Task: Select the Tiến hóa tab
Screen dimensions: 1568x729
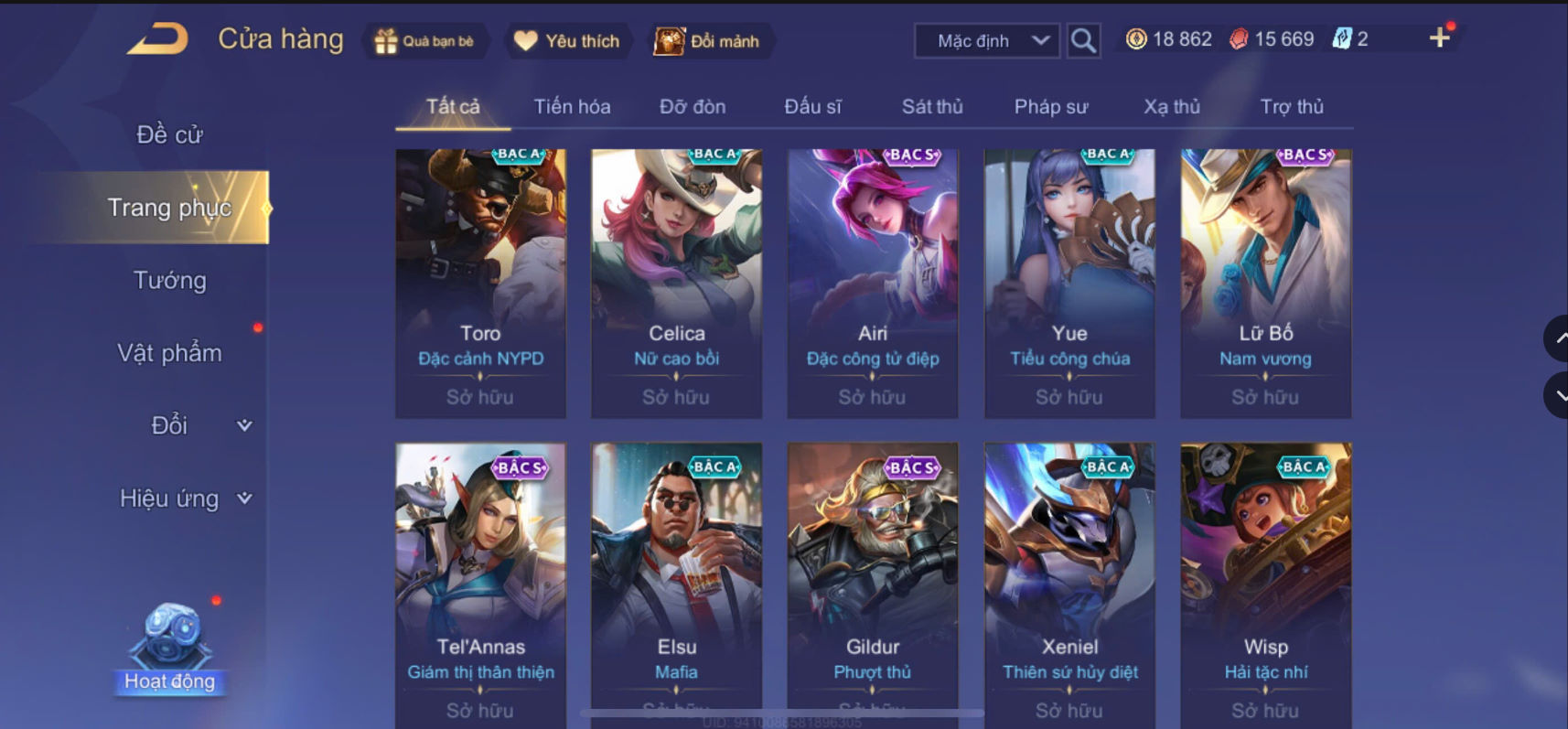Action: [x=572, y=107]
